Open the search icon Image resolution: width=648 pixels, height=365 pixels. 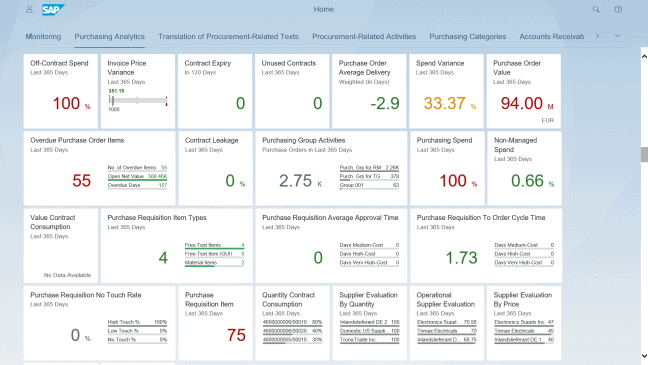pos(596,9)
